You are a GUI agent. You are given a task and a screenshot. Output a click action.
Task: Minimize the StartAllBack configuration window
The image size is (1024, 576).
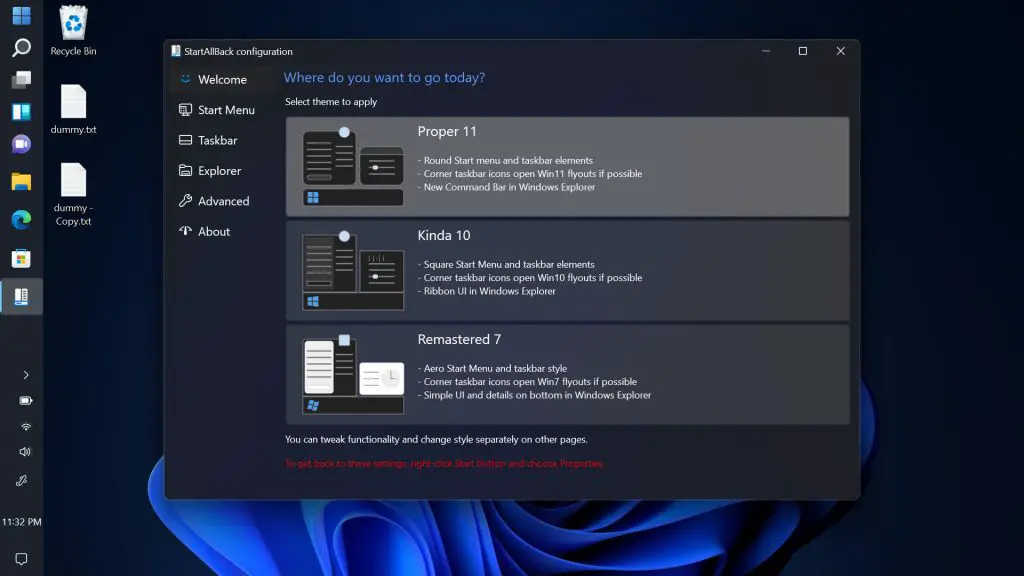(x=766, y=51)
